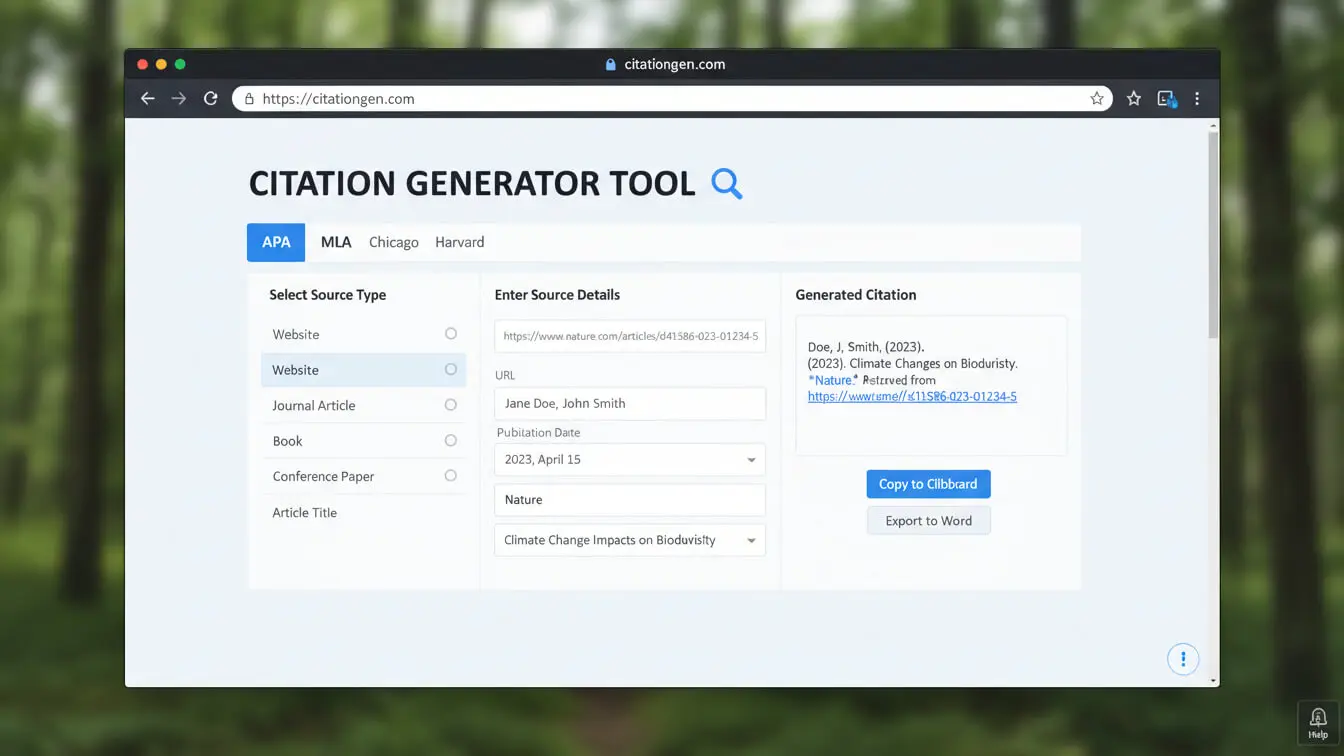
Task: Click the Enter Source Details heading
Action: coord(557,295)
